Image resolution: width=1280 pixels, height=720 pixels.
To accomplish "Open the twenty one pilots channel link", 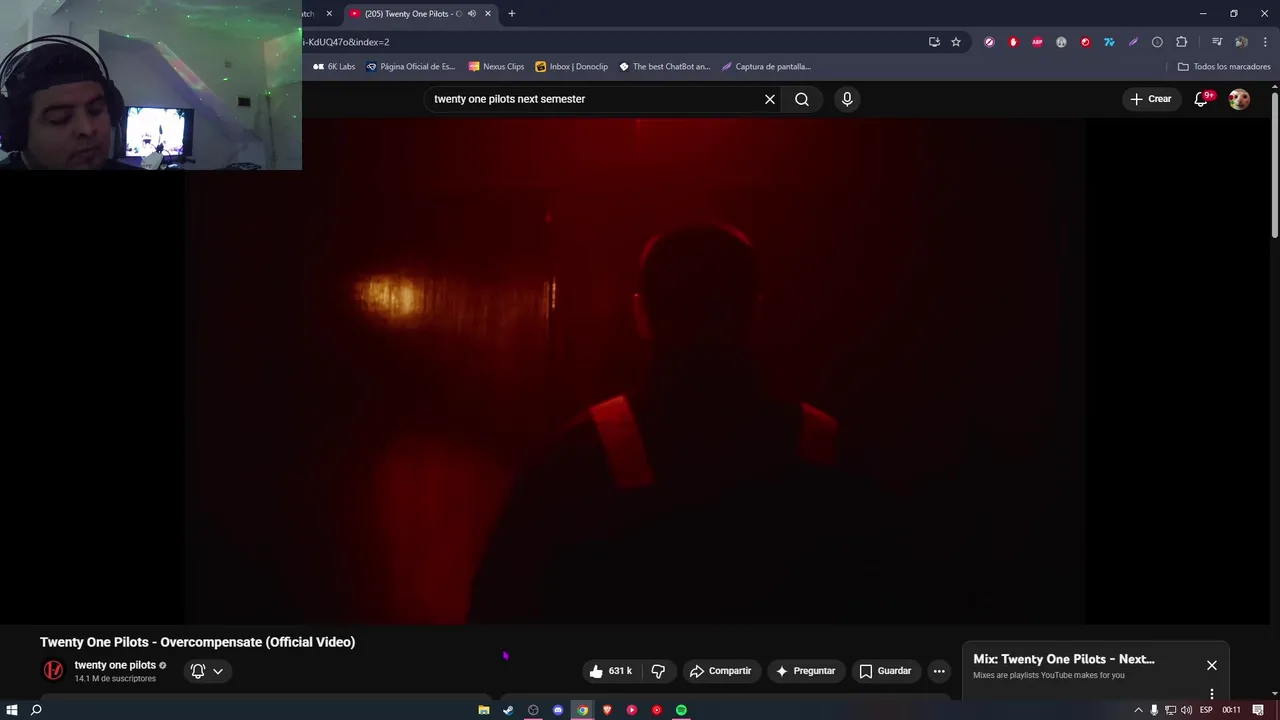I will pyautogui.click(x=115, y=665).
